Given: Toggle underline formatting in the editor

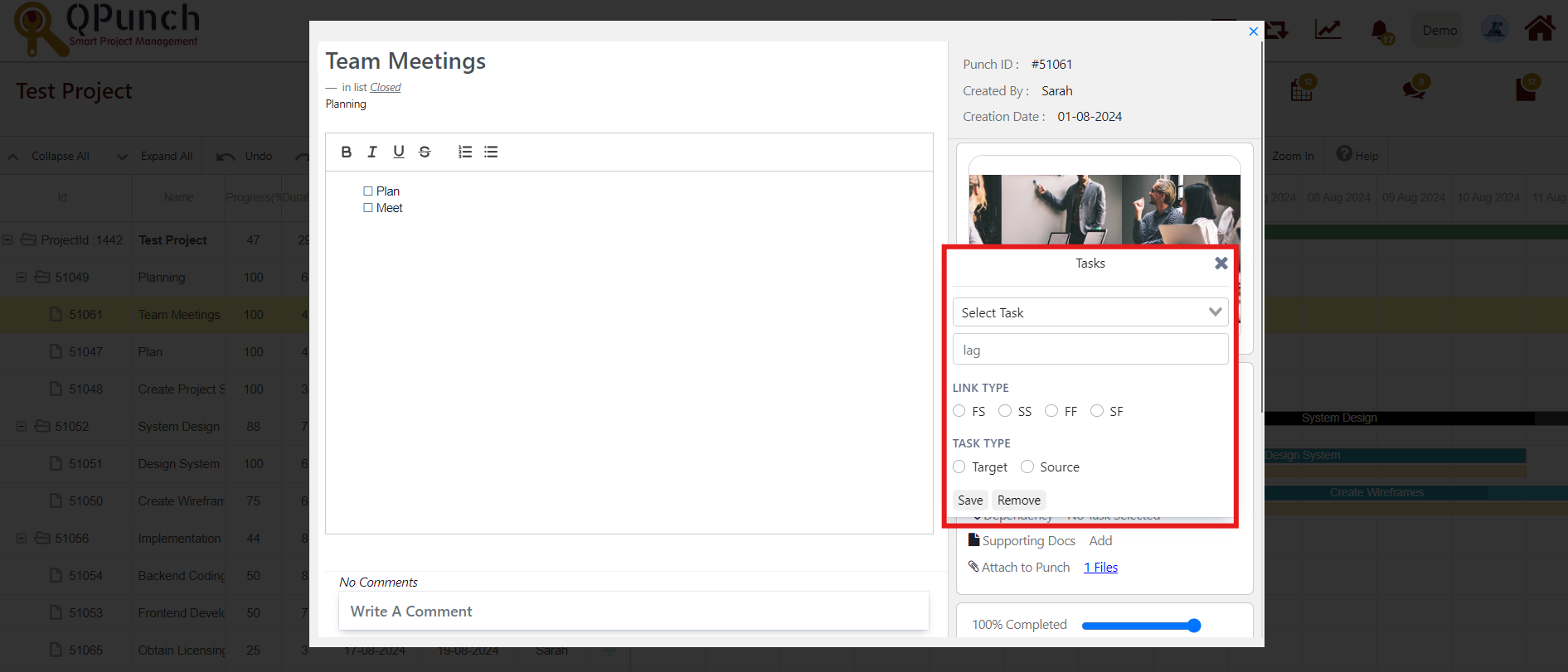Looking at the screenshot, I should pos(399,152).
